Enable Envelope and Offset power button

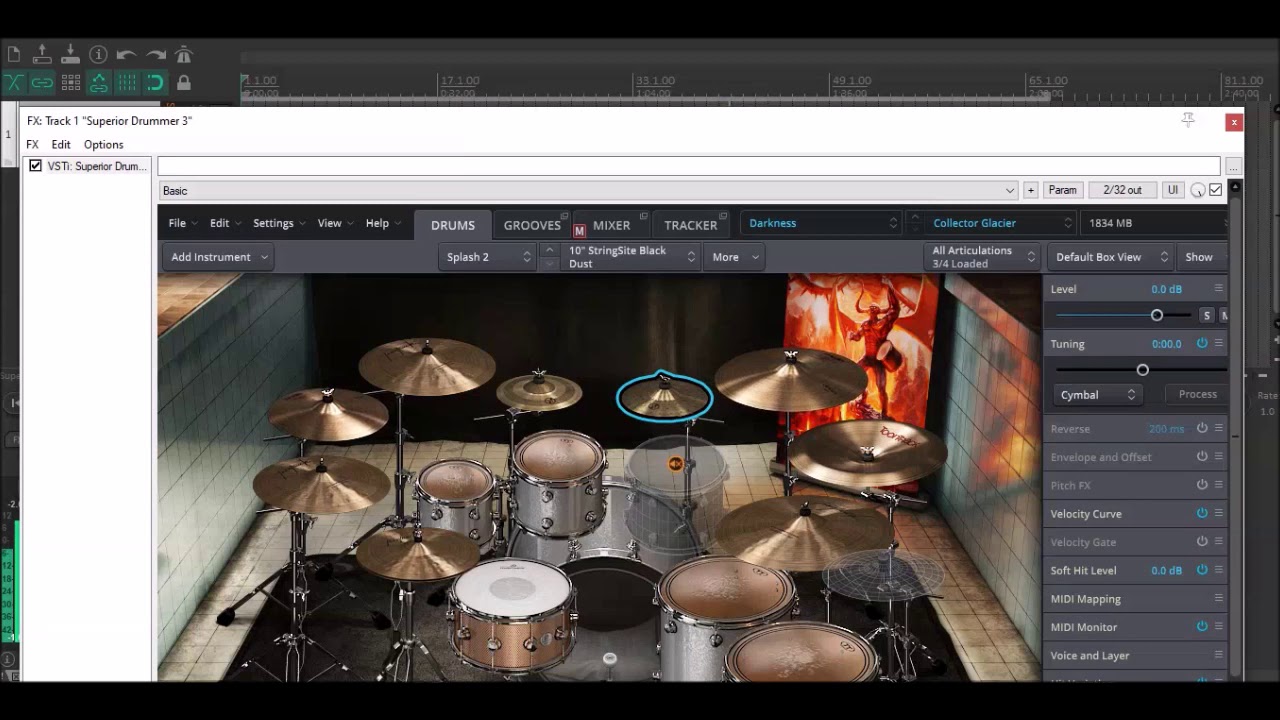(x=1202, y=456)
